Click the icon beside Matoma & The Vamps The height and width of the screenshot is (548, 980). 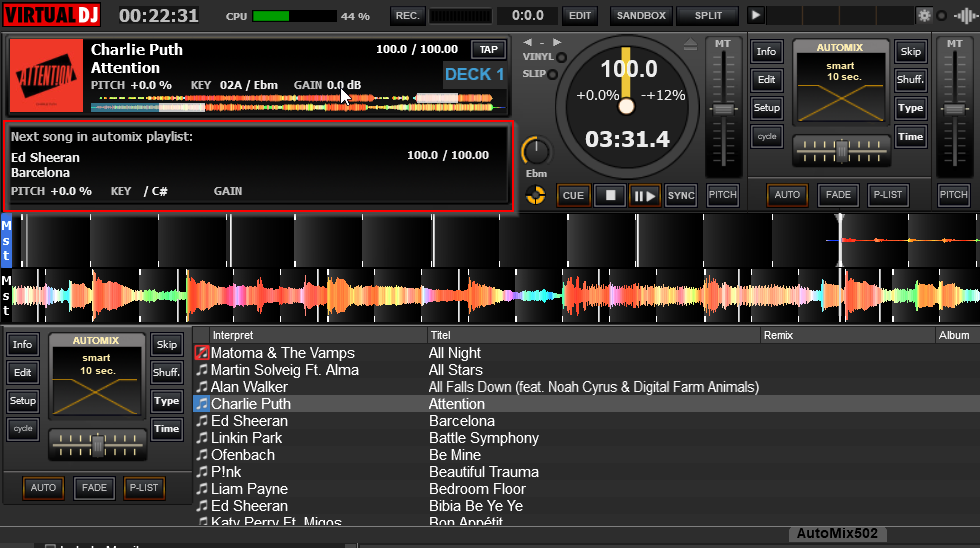[202, 353]
